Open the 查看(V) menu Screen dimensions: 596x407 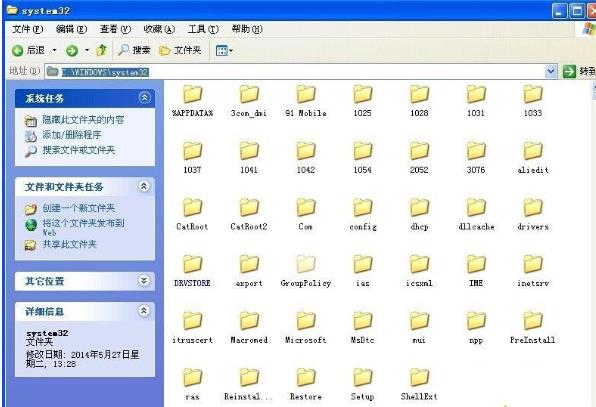(115, 29)
